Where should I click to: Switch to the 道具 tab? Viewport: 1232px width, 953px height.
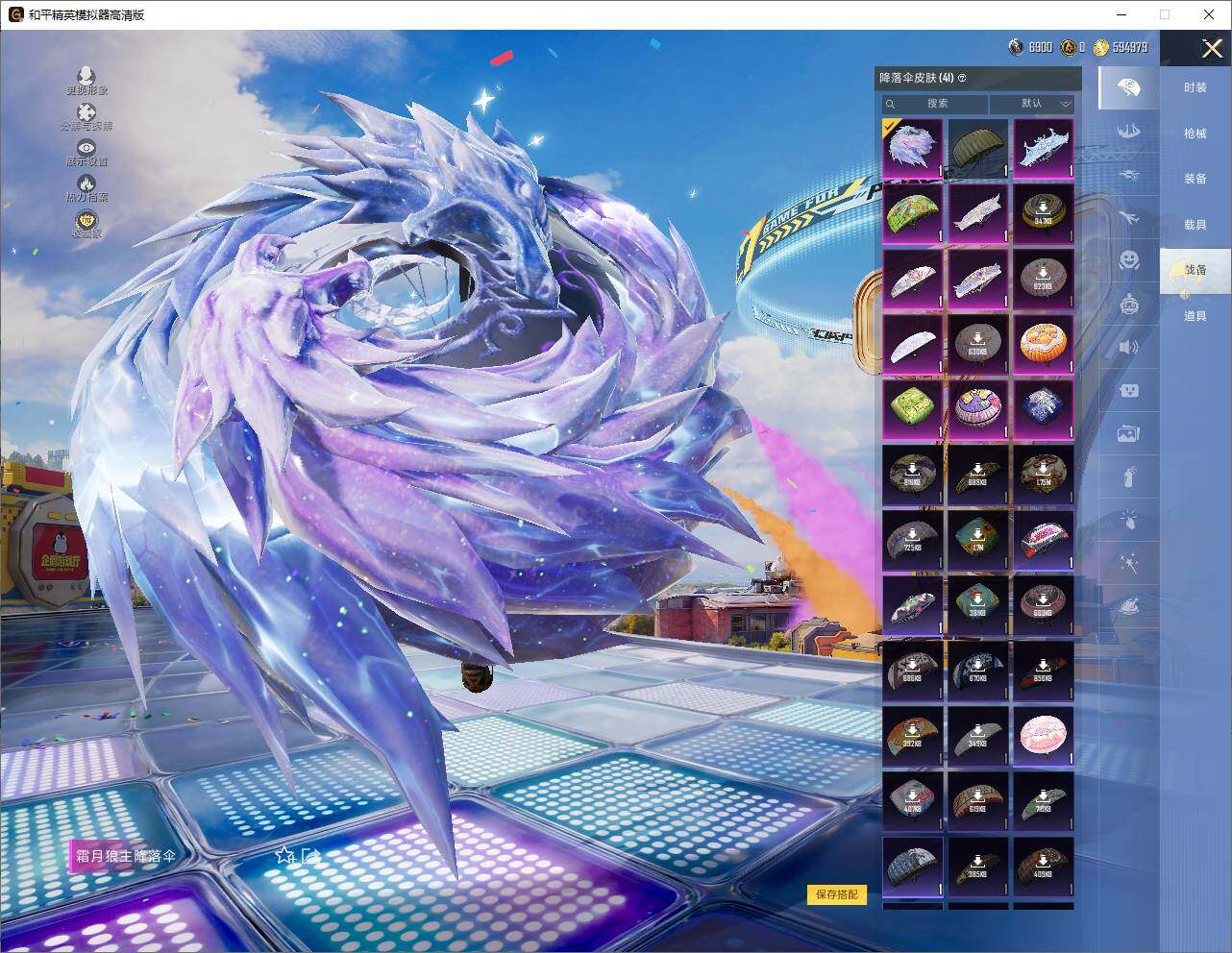(x=1195, y=316)
